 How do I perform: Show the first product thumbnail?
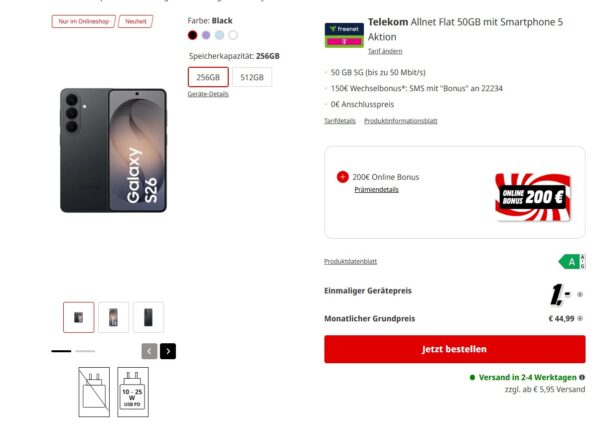78,317
